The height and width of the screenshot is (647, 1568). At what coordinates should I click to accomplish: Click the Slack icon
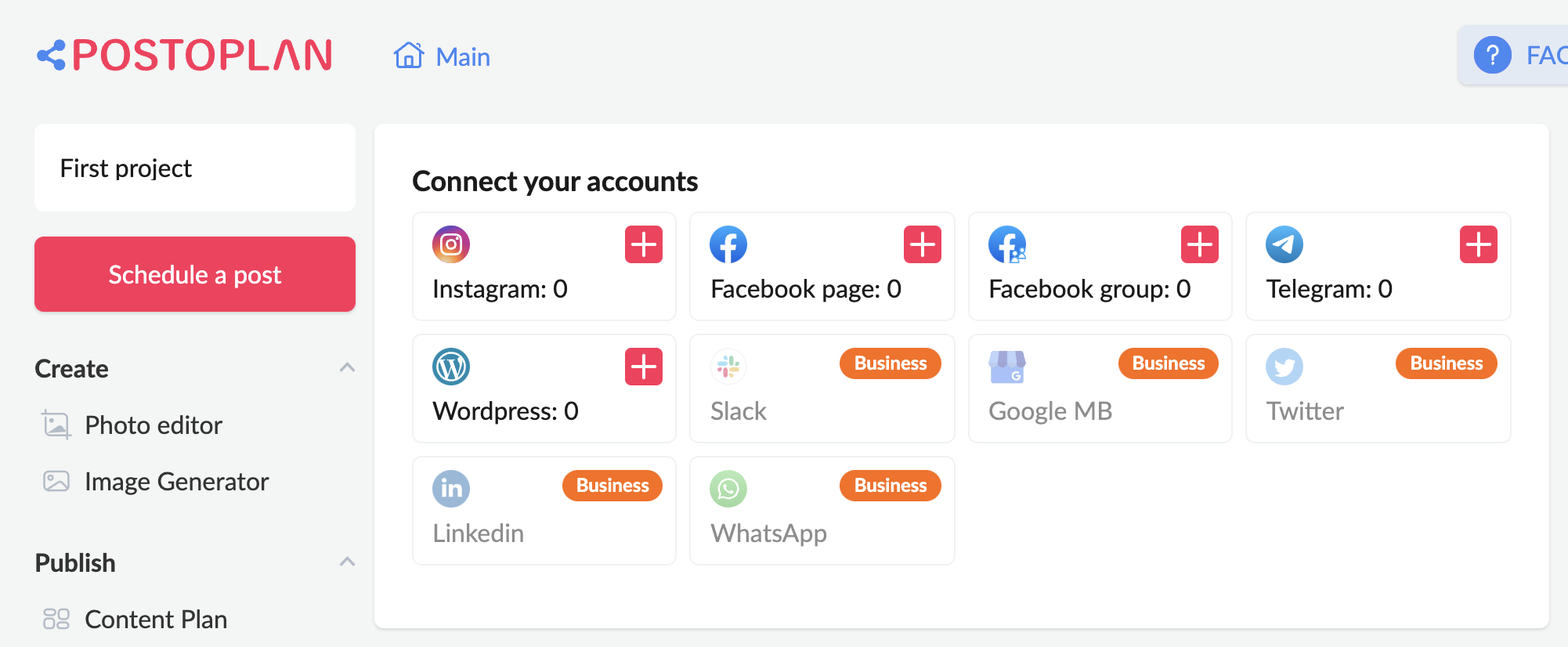point(728,366)
